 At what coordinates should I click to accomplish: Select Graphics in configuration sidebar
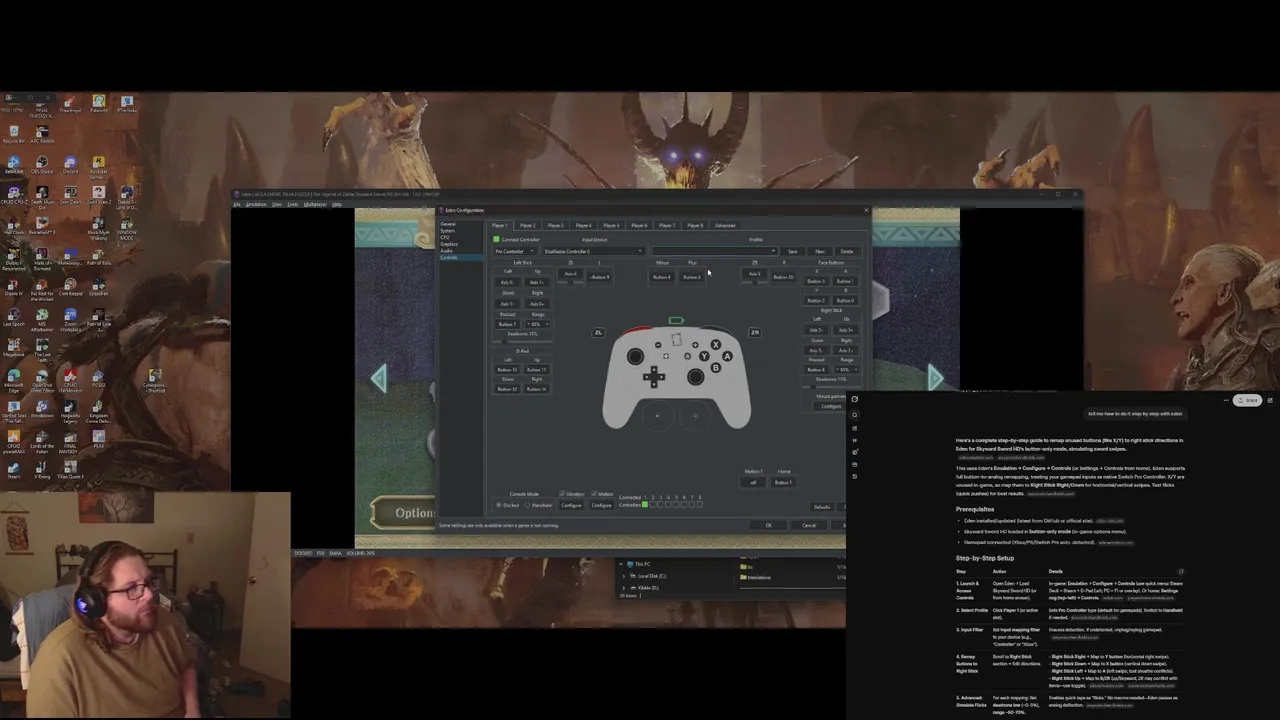449,244
